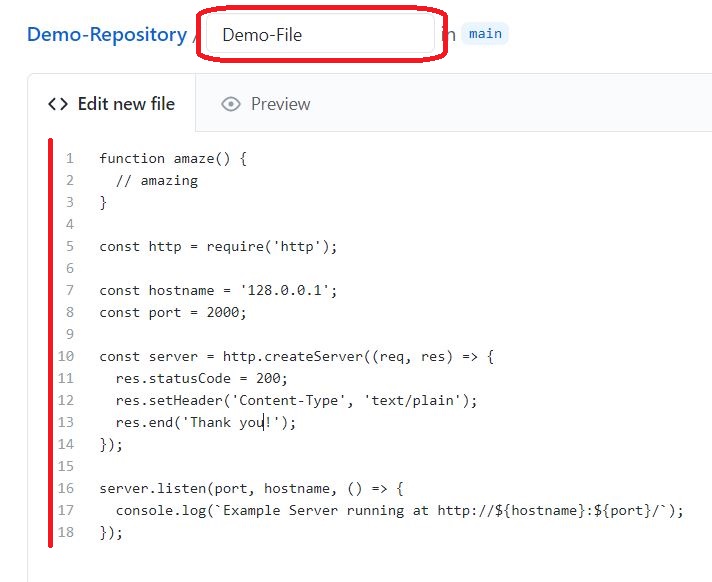
Task: Click line 'res.statusCode = 200;'
Action: point(202,379)
